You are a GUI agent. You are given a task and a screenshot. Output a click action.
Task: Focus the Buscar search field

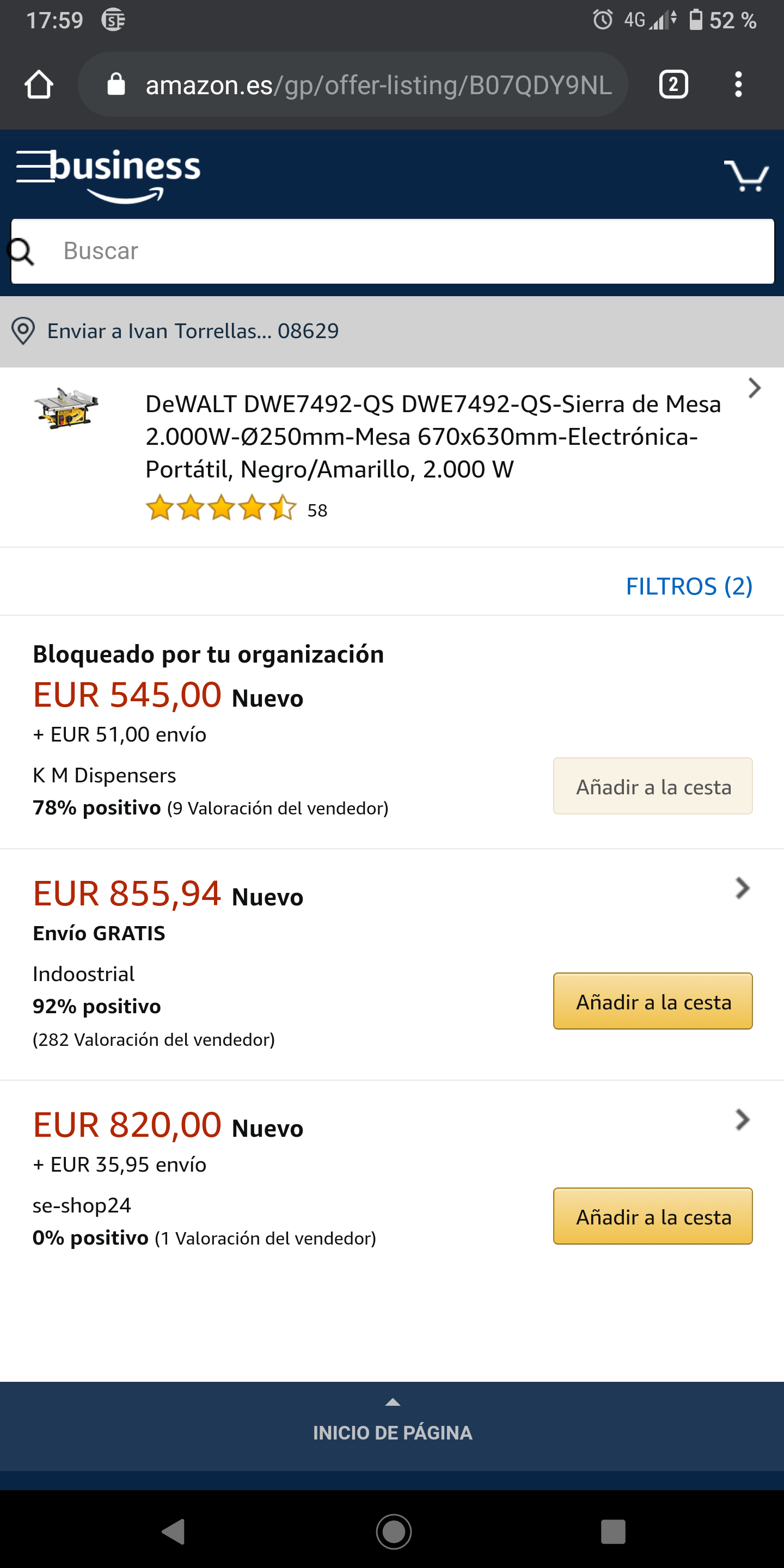[x=402, y=252]
